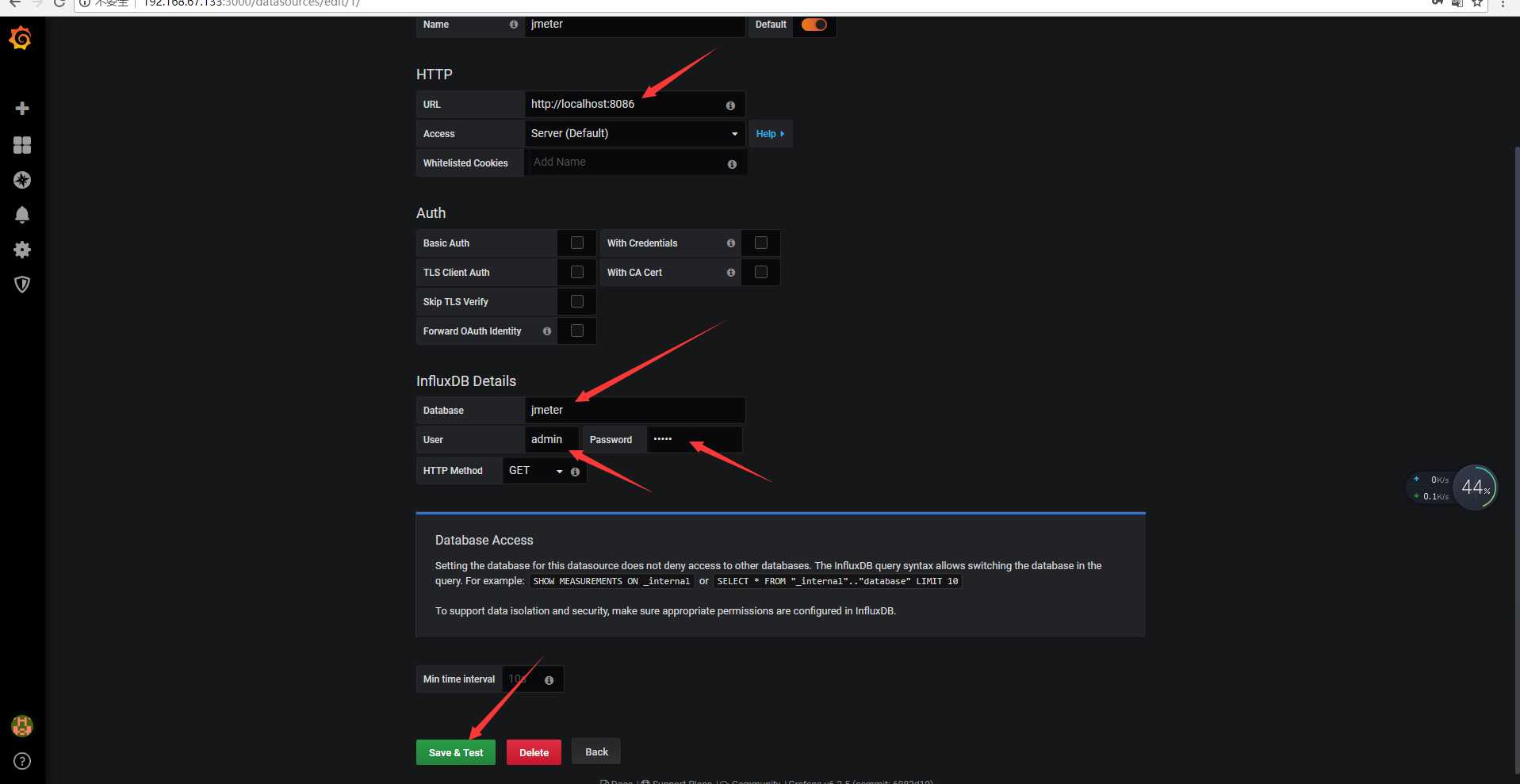This screenshot has width=1520, height=784.
Task: Click the red Delete button
Action: 534,752
